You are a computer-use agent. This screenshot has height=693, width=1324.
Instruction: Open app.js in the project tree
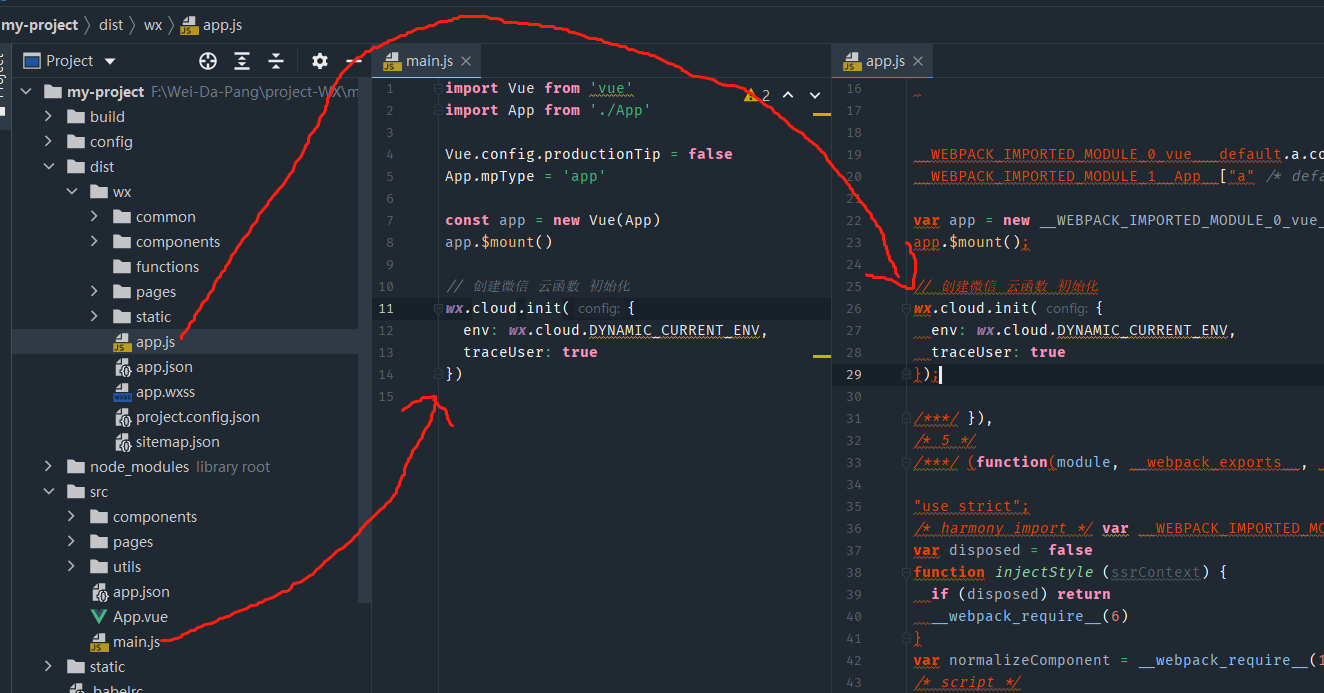coord(155,342)
